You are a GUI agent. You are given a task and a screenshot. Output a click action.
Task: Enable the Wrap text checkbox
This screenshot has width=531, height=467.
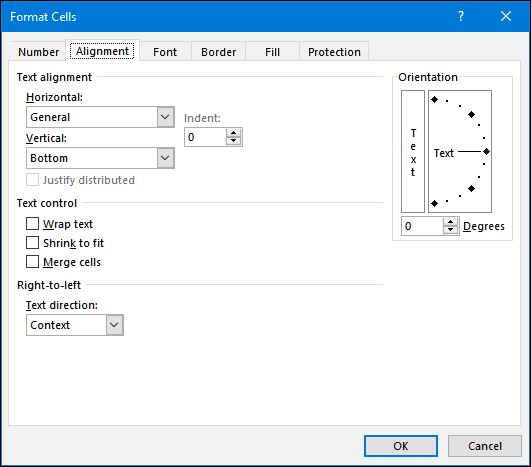pos(33,224)
